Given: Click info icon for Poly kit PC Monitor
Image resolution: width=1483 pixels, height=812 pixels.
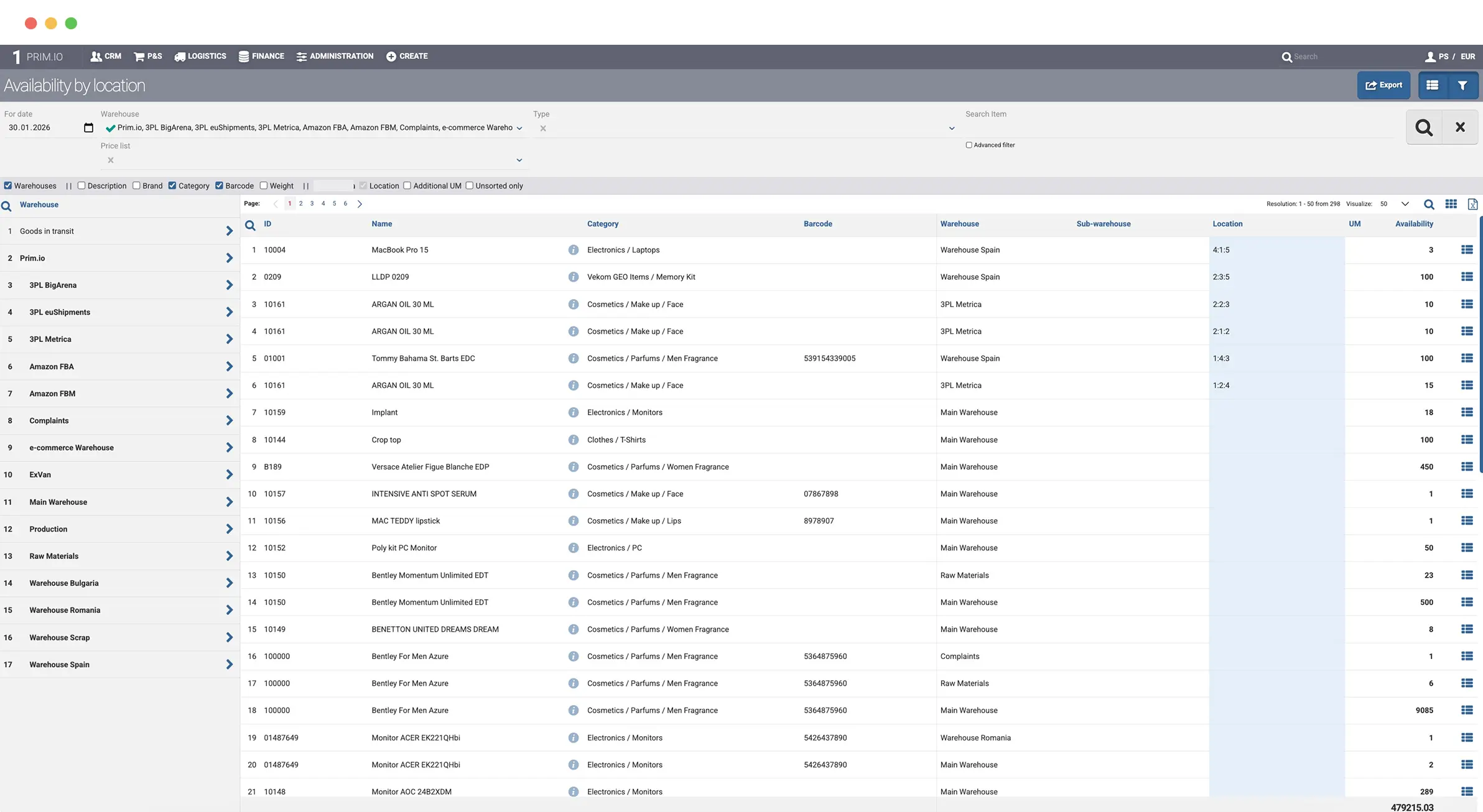Looking at the screenshot, I should [x=573, y=548].
